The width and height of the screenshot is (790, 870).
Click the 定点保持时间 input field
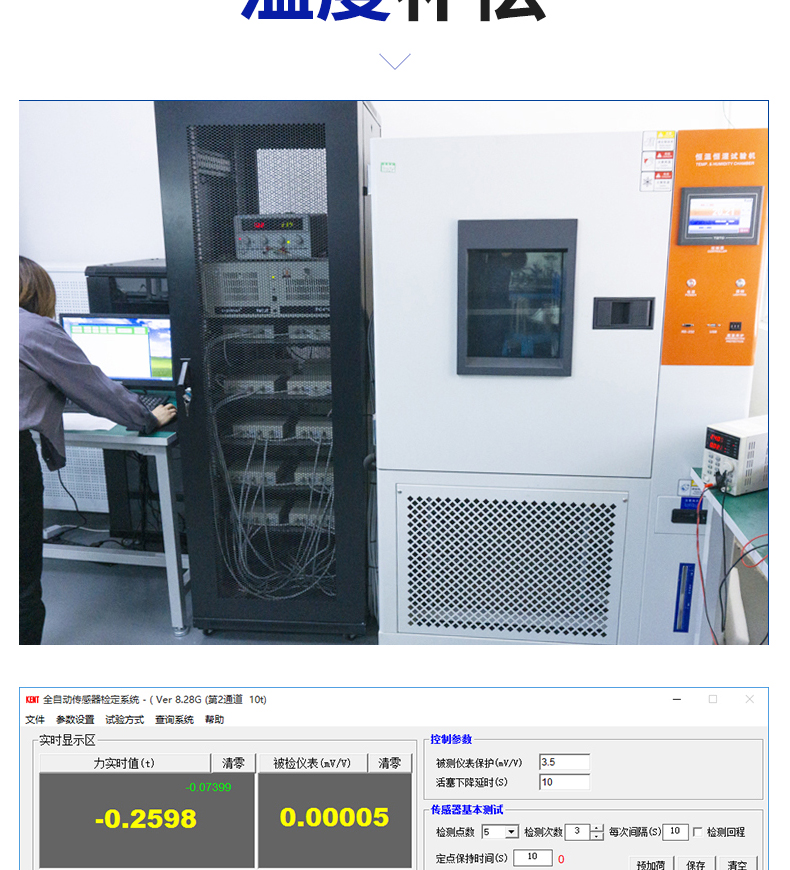[532, 857]
